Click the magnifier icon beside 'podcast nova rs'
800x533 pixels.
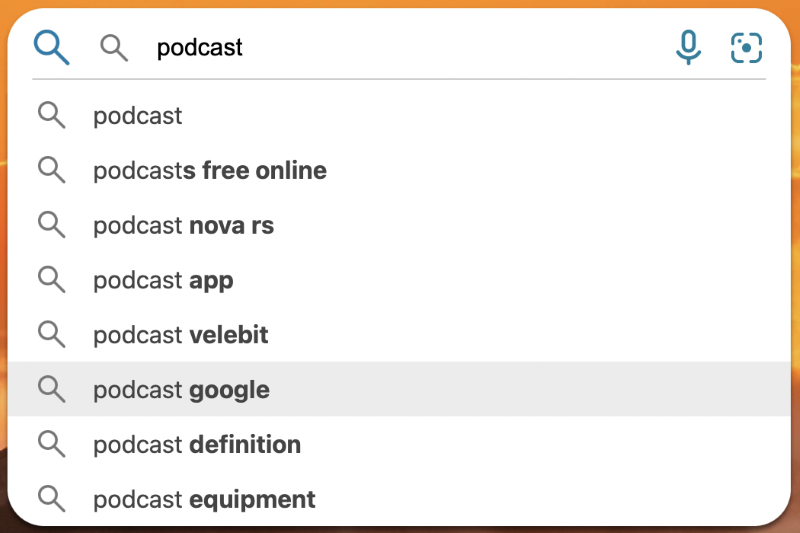pos(52,225)
